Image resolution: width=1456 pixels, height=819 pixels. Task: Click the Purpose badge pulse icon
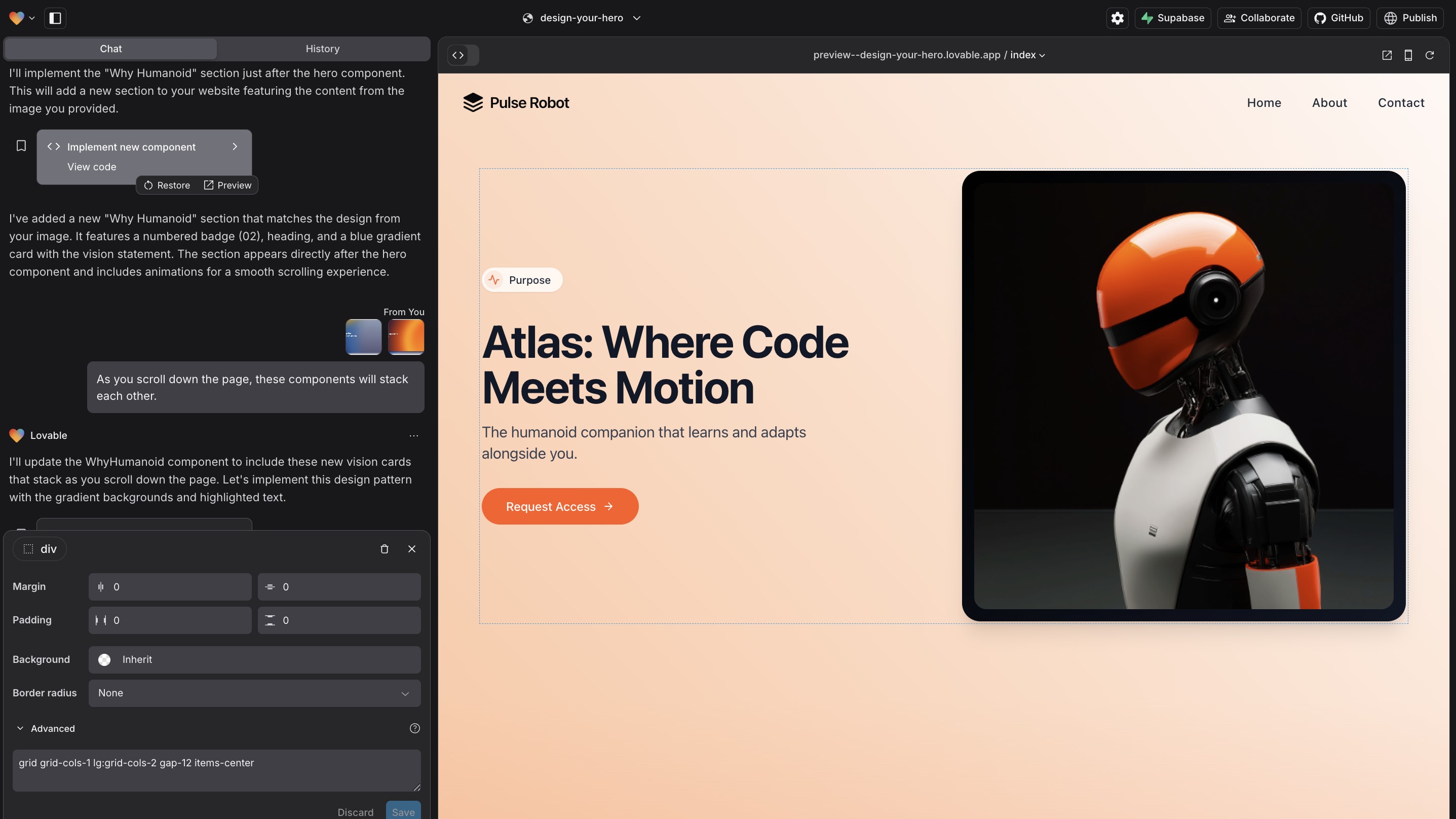click(494, 280)
